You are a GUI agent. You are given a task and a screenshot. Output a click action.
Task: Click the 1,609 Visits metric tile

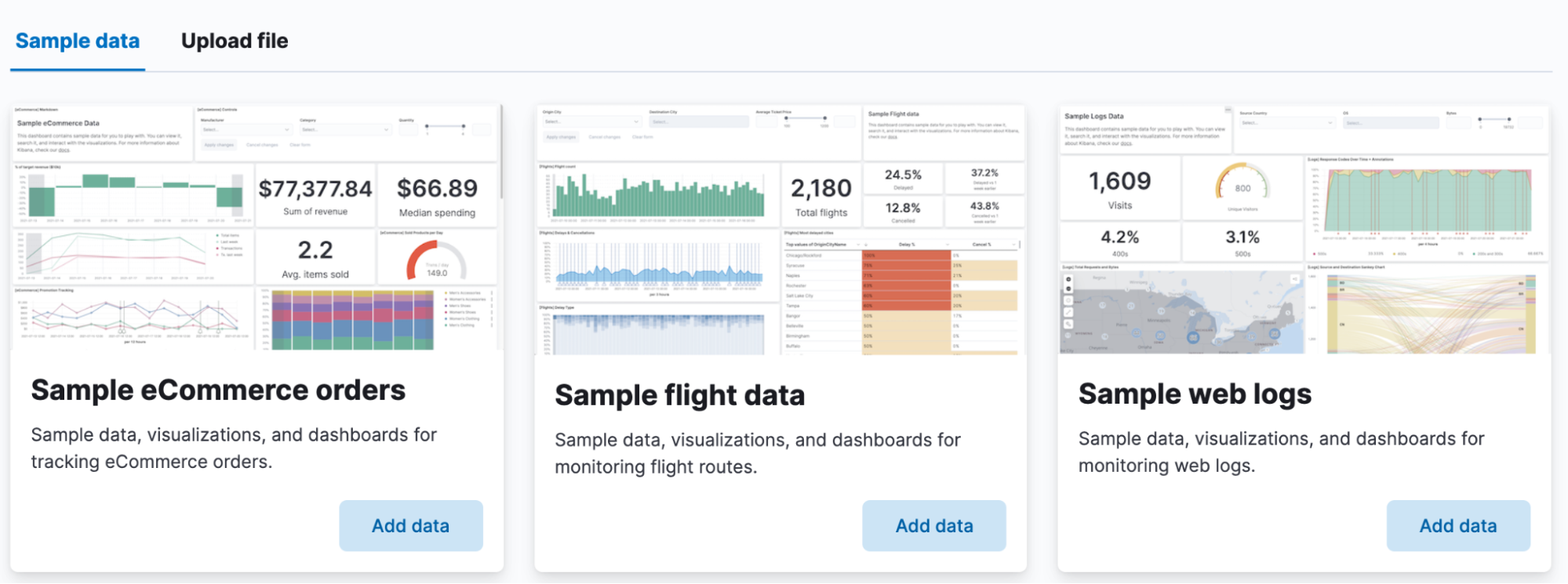click(x=1119, y=188)
